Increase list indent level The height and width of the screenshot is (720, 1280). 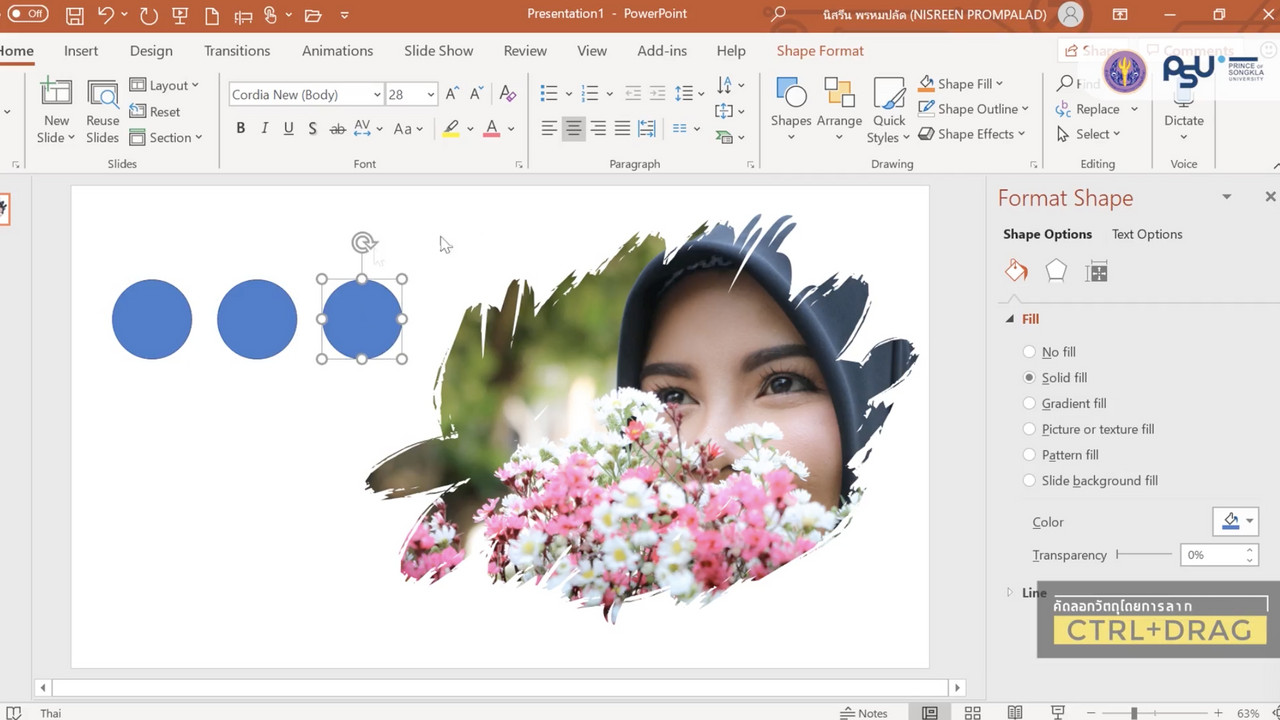tap(657, 93)
